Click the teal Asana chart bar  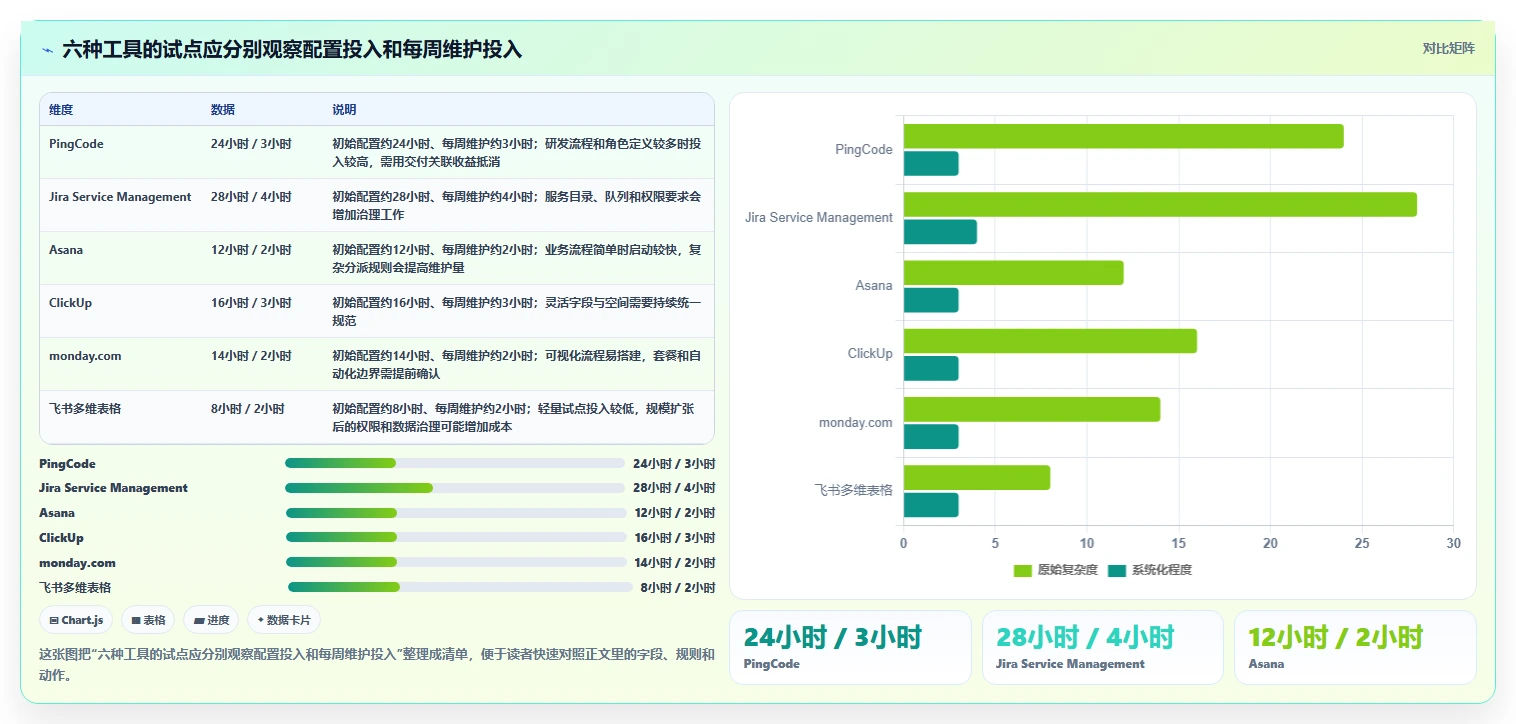(931, 300)
